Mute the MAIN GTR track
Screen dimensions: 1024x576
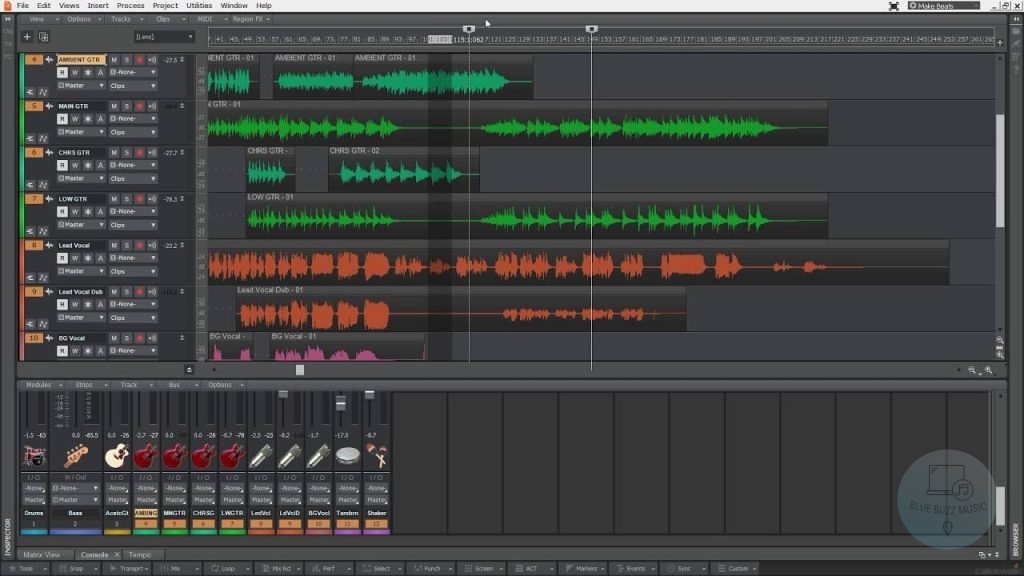[x=114, y=105]
